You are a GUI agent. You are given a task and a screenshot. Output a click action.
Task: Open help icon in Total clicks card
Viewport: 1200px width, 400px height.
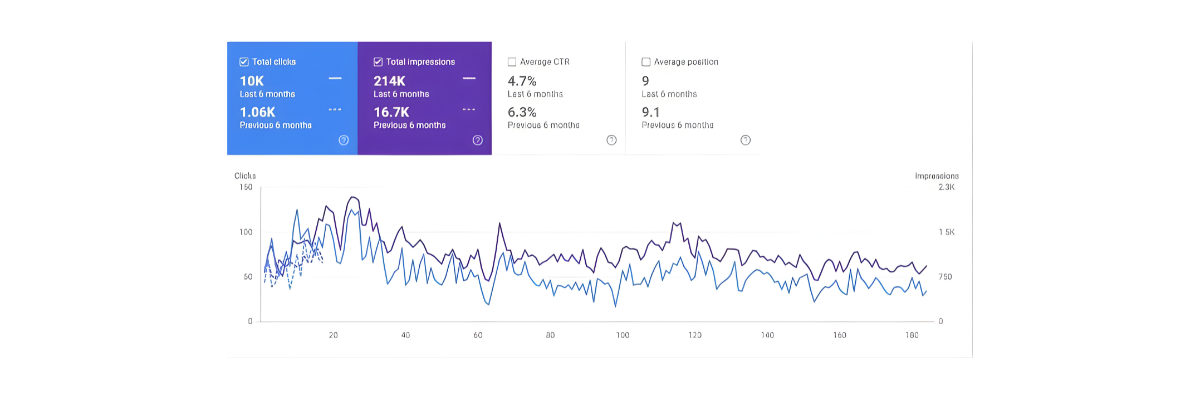pos(343,140)
